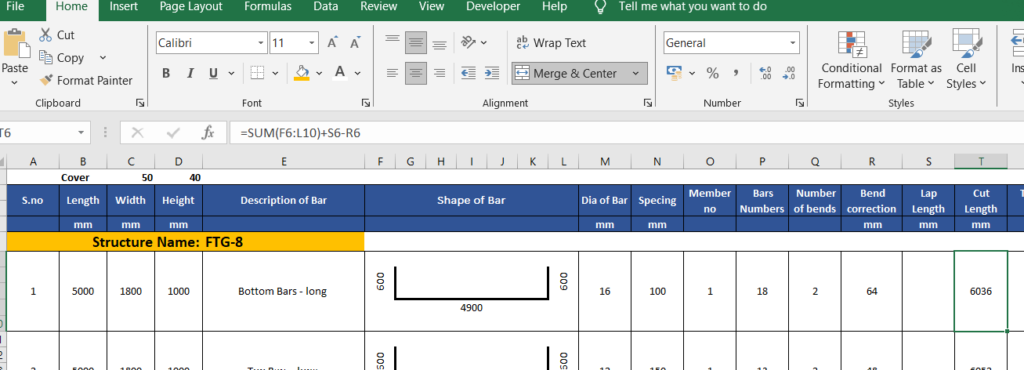Toggle Bold formatting

[166, 73]
